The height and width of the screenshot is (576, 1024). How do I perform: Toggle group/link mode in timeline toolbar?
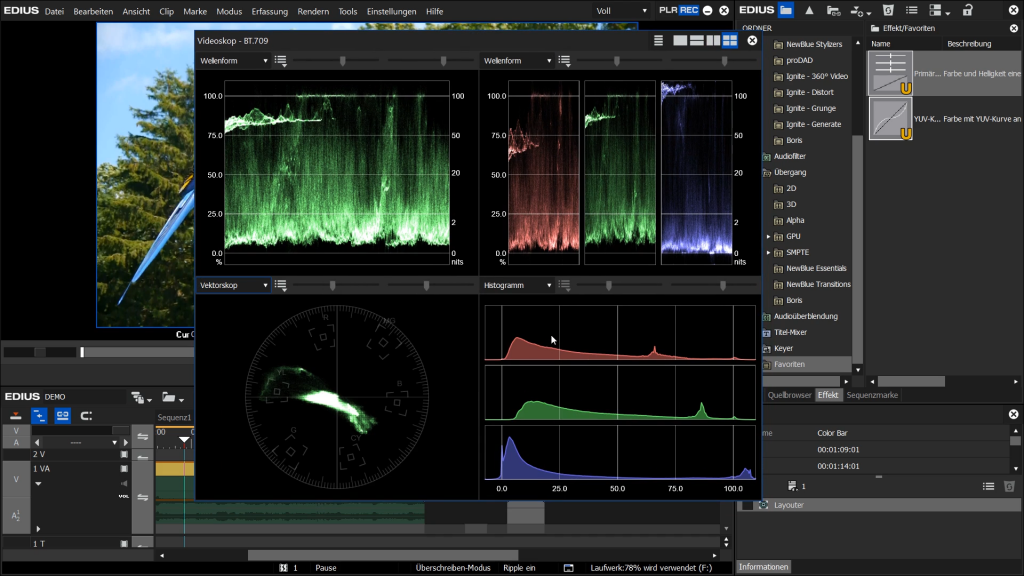pyautogui.click(x=63, y=416)
